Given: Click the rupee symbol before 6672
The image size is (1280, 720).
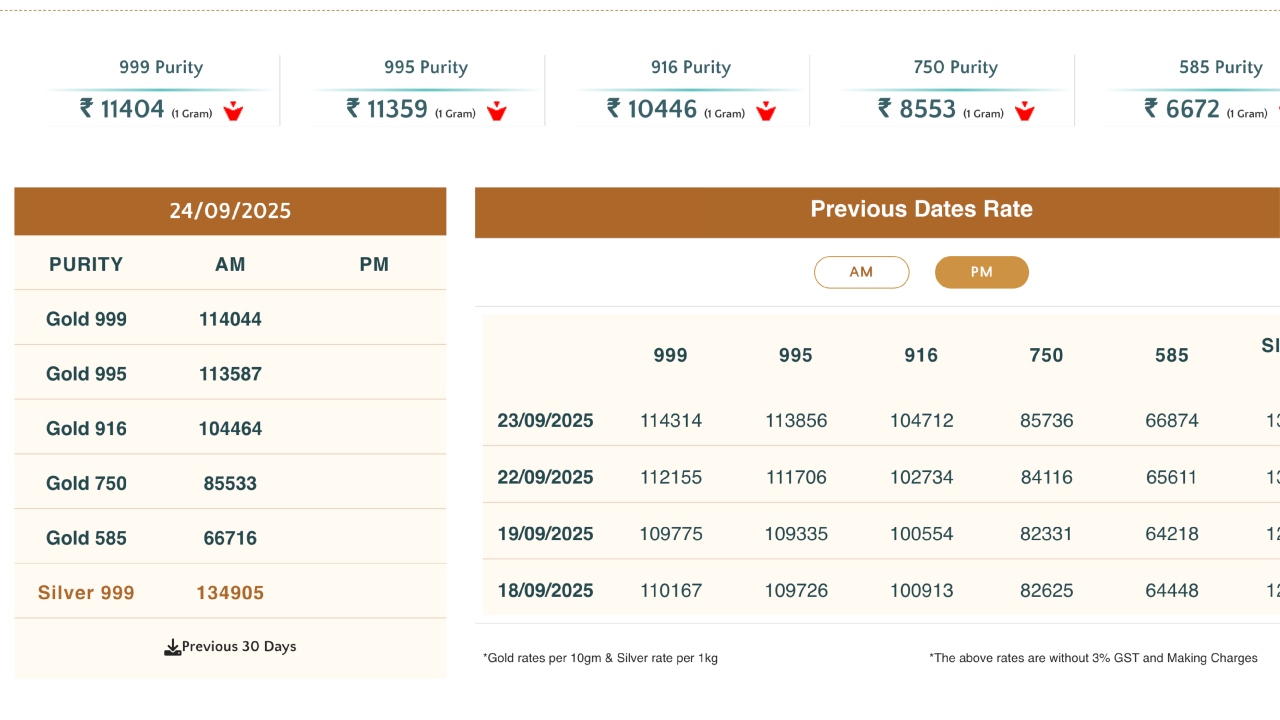Looking at the screenshot, I should (1152, 108).
